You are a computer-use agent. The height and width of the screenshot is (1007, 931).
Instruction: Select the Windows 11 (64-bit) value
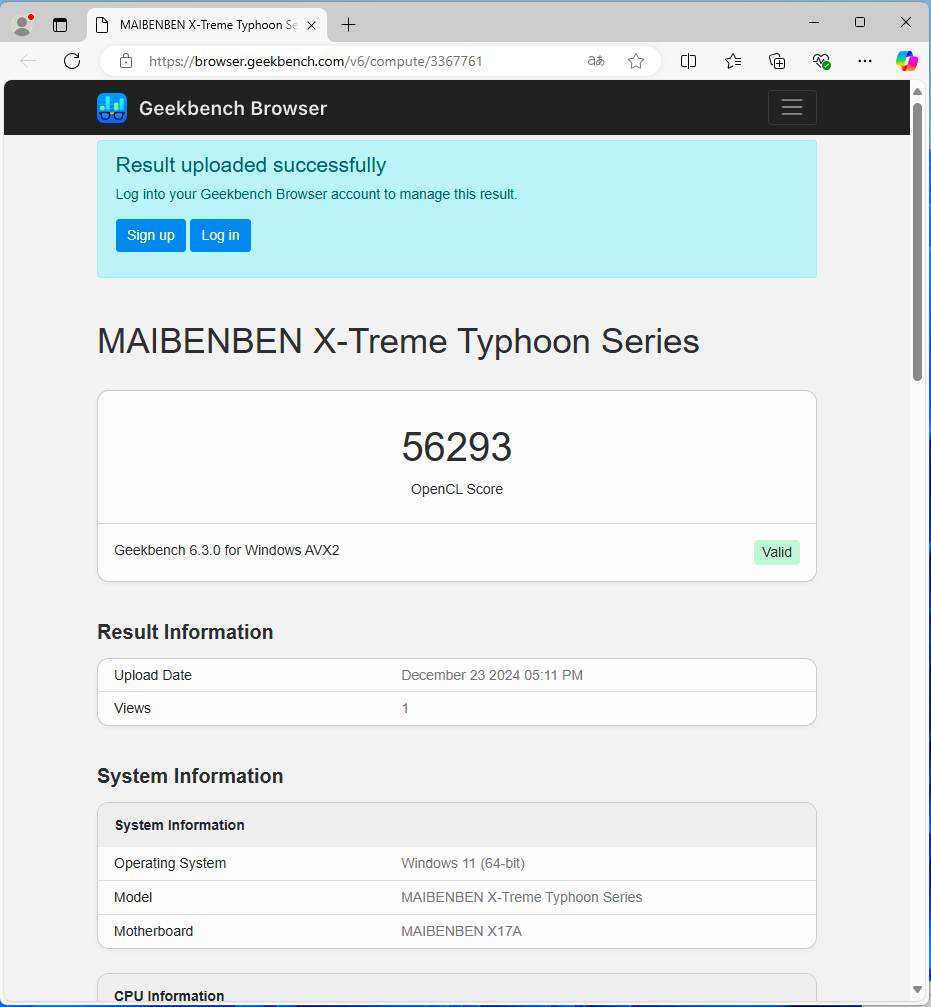click(463, 863)
